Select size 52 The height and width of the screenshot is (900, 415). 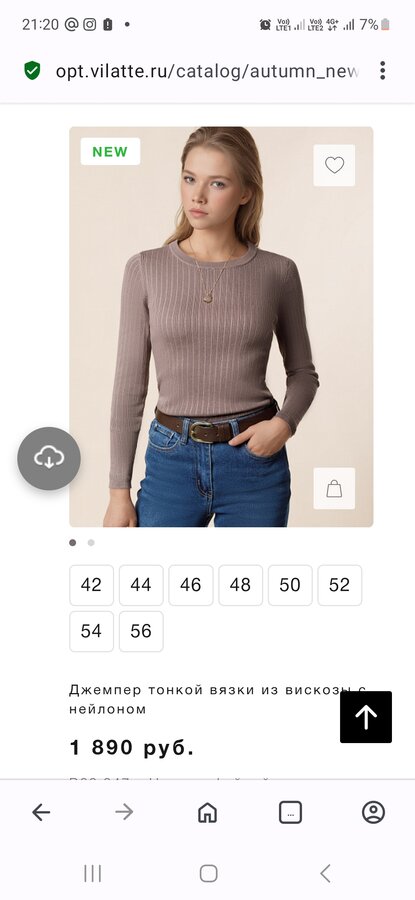pos(340,585)
